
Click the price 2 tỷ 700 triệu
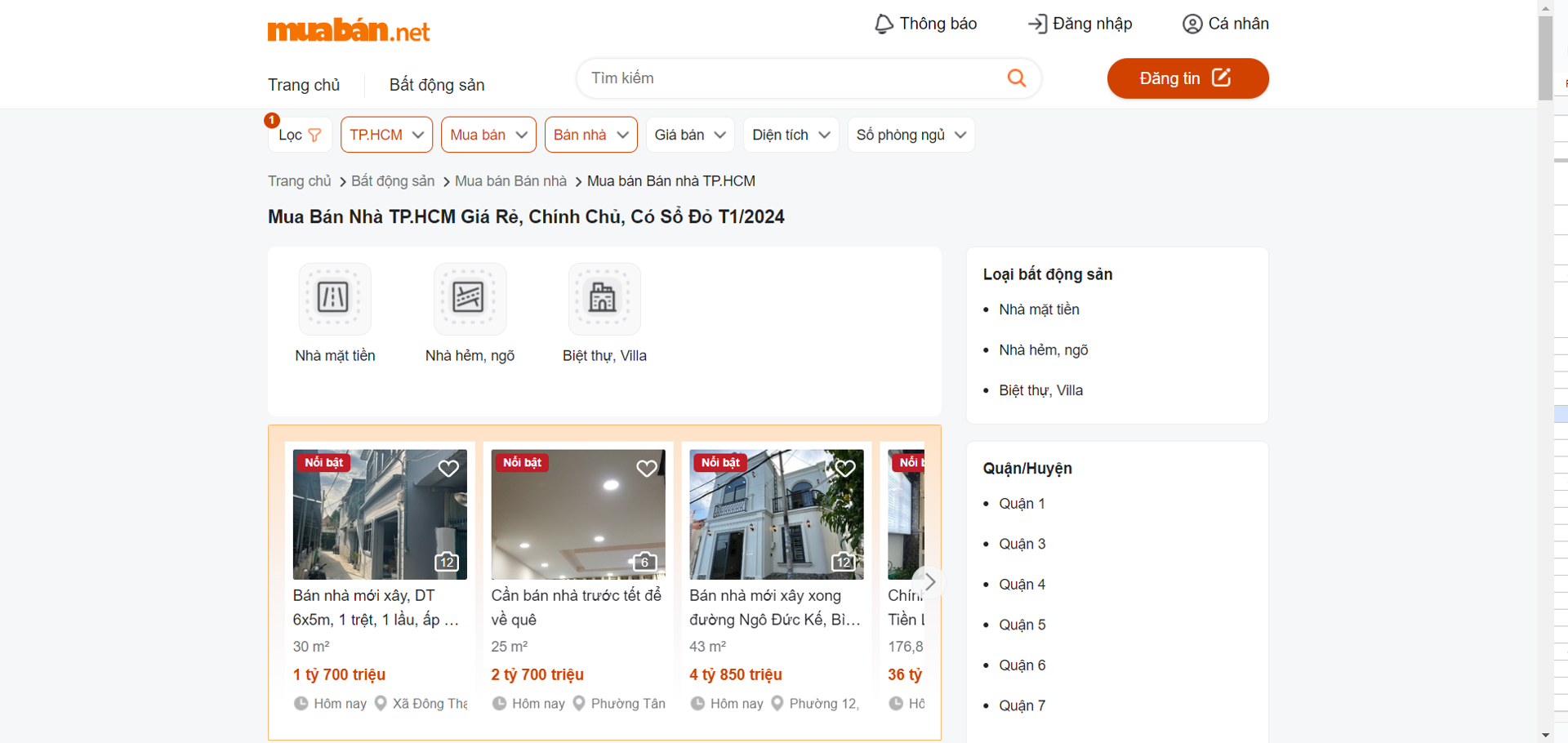click(537, 674)
